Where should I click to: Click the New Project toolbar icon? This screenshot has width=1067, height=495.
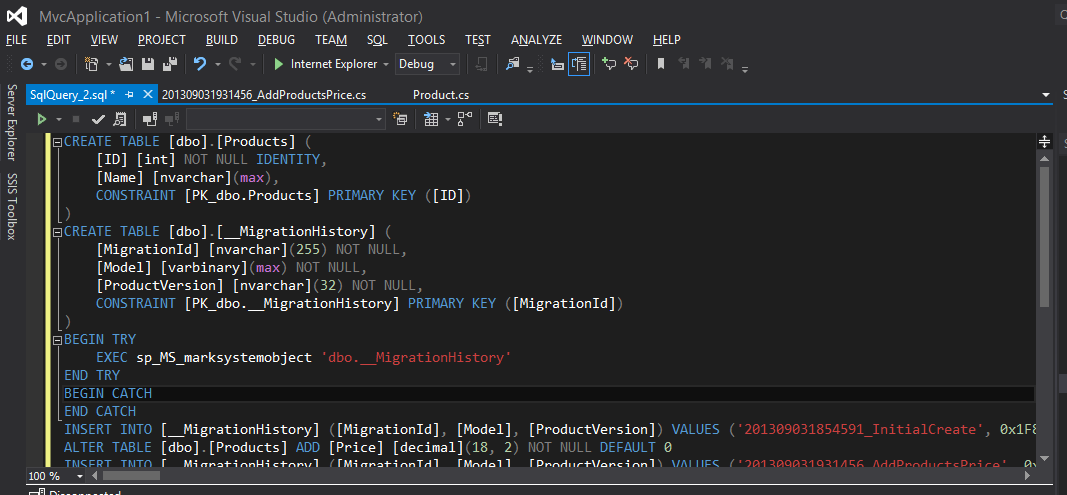91,64
